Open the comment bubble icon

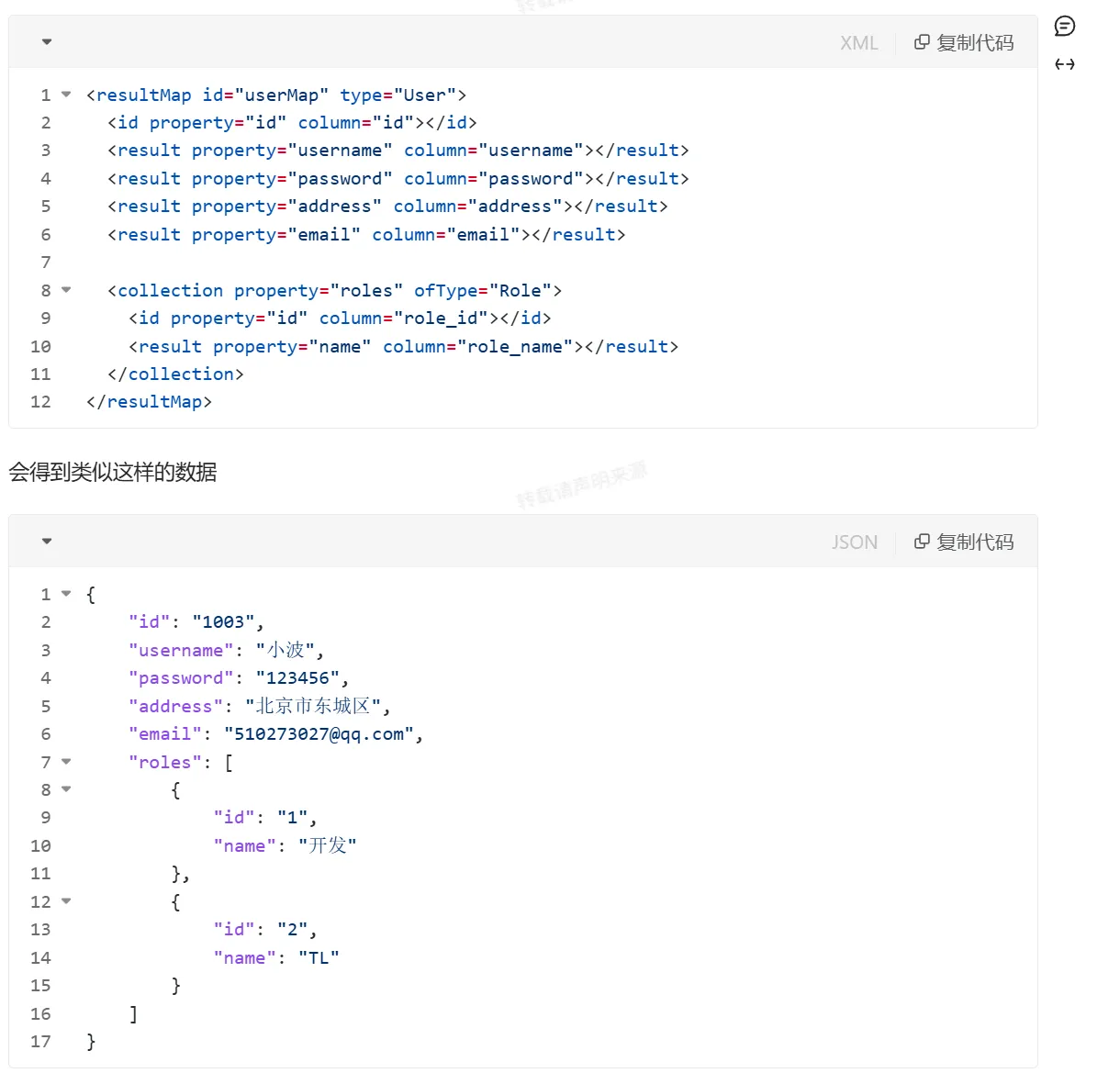click(1065, 26)
